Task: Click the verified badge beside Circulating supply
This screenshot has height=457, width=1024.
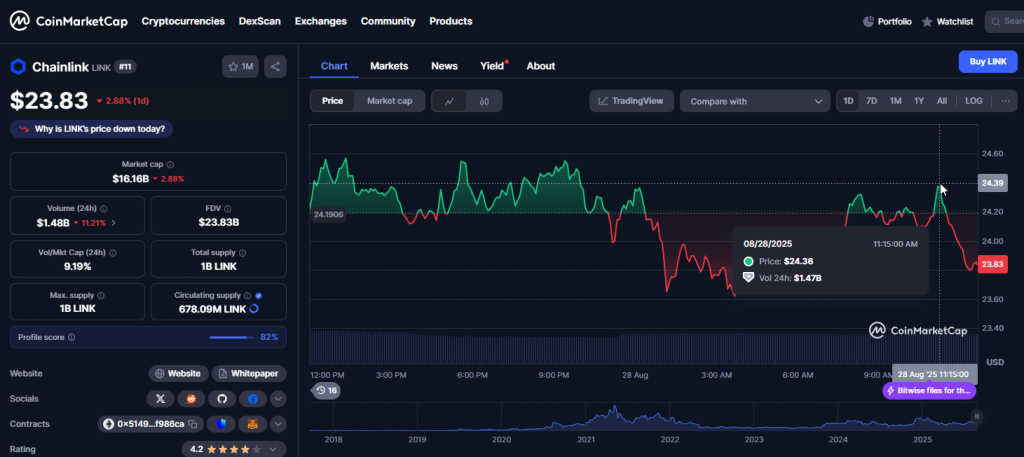Action: 259,296
